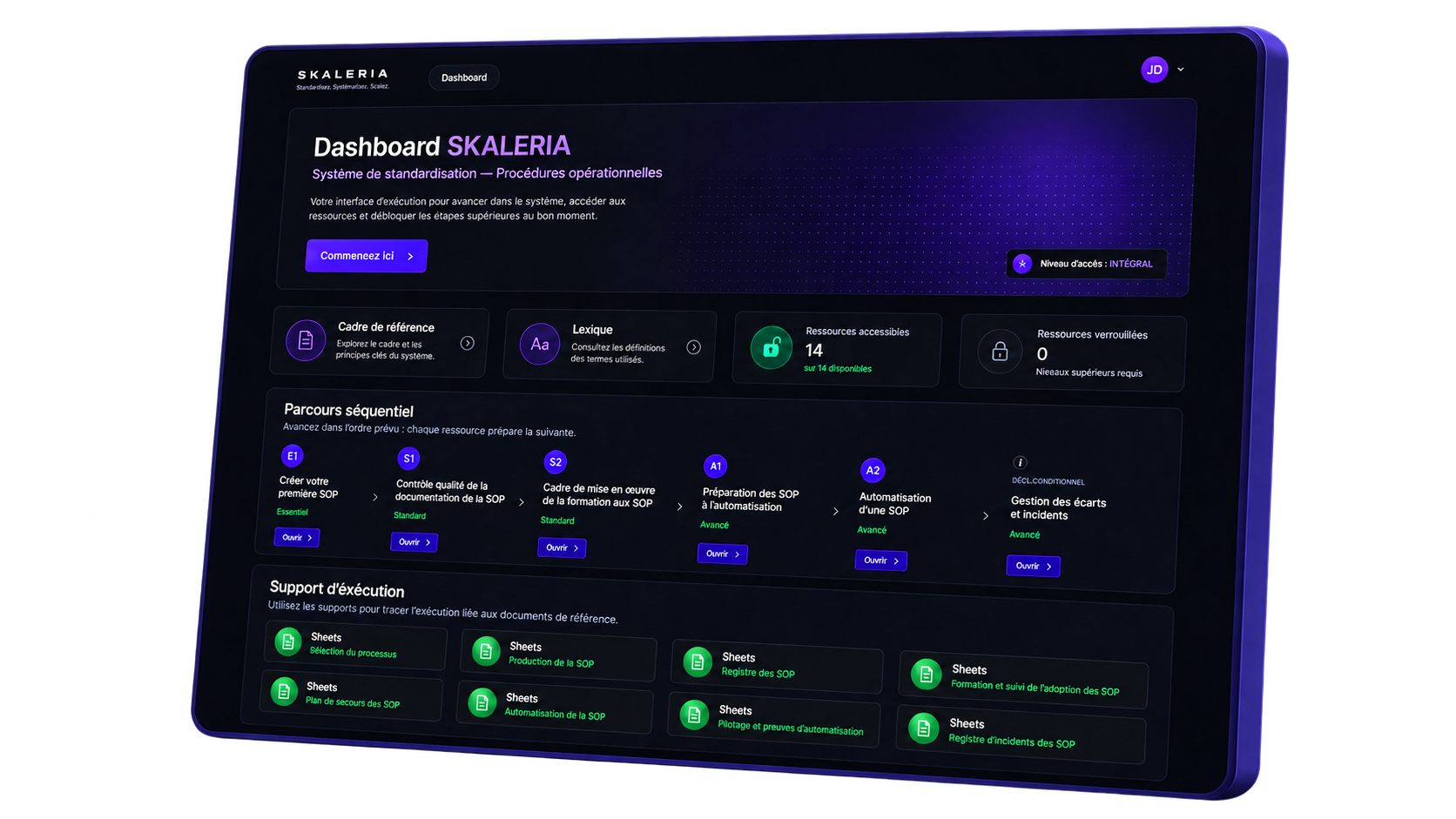Click the 'Support d'exécution' heading
1456x819 pixels.
pos(336,589)
